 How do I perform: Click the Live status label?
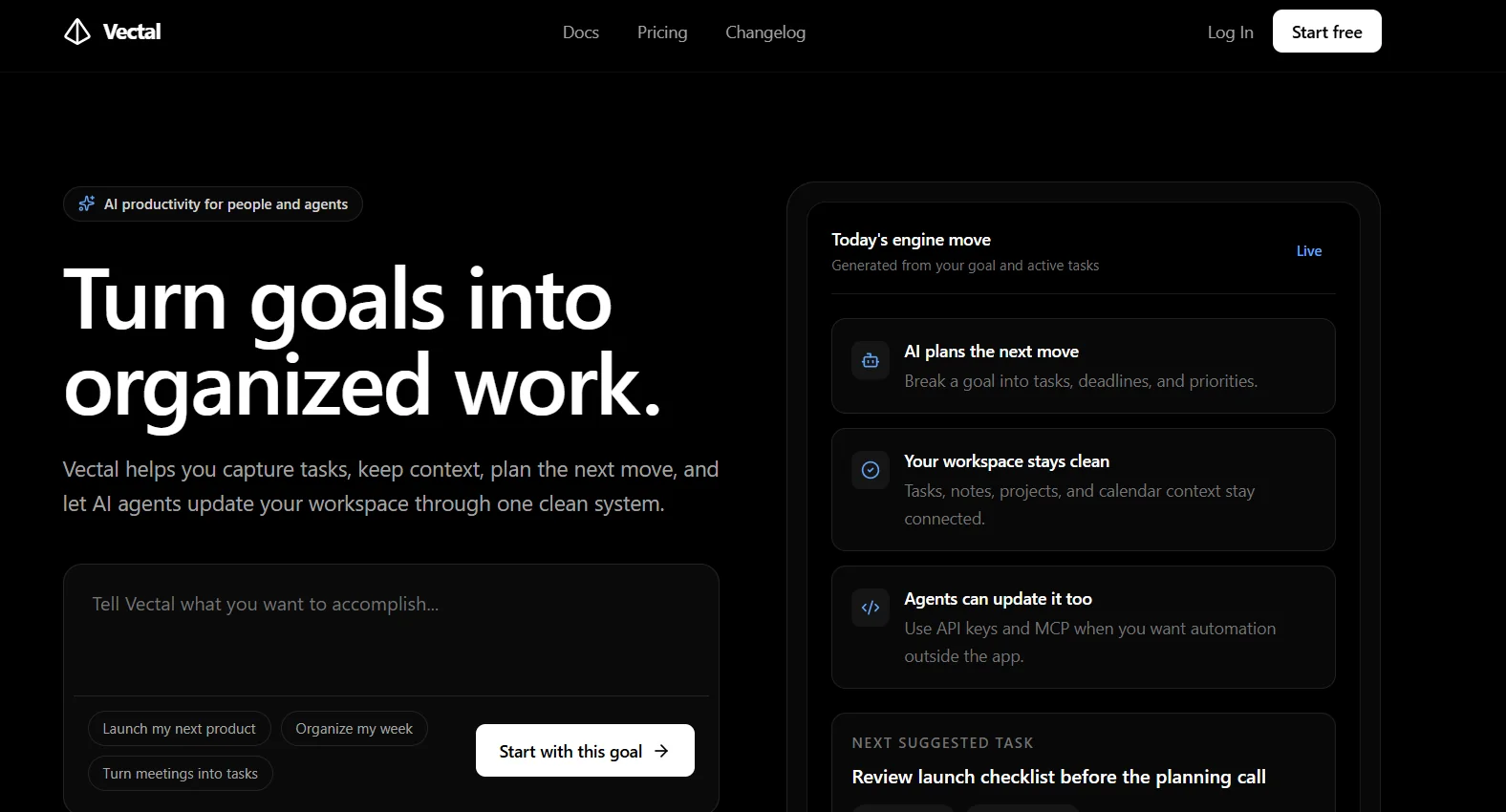1309,251
